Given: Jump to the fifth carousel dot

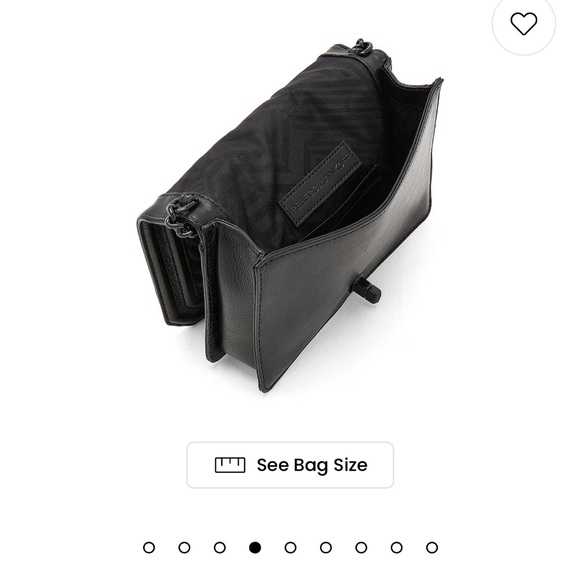Looking at the screenshot, I should point(290,547).
